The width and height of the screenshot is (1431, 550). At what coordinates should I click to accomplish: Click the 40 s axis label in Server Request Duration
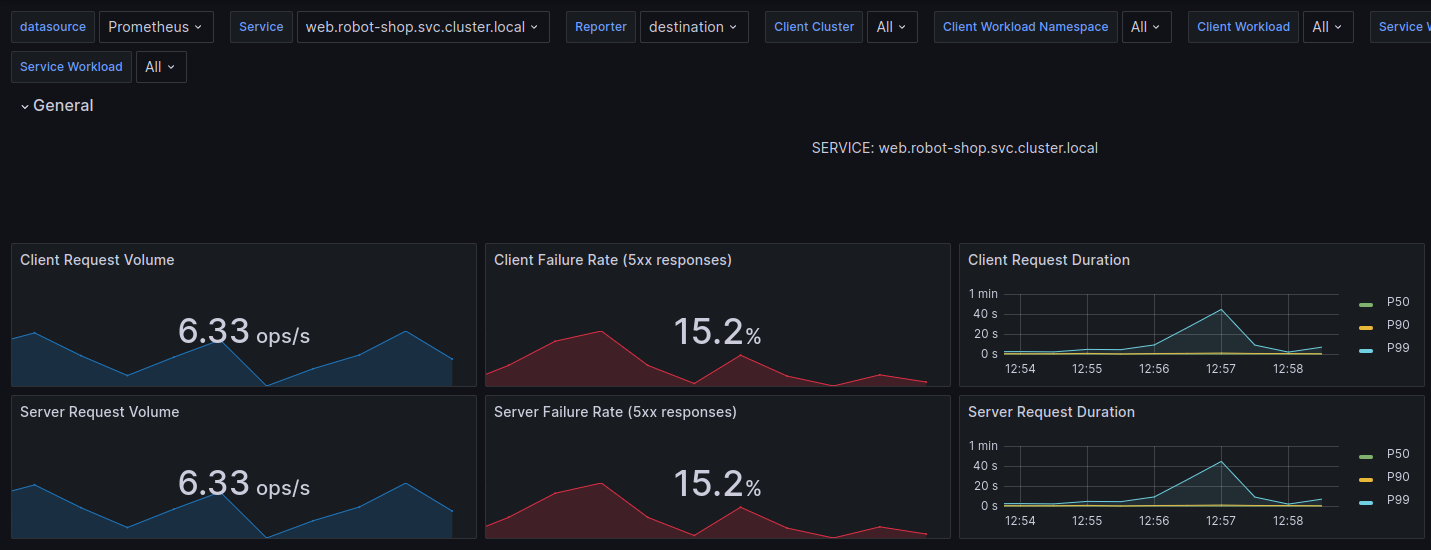[x=987, y=466]
